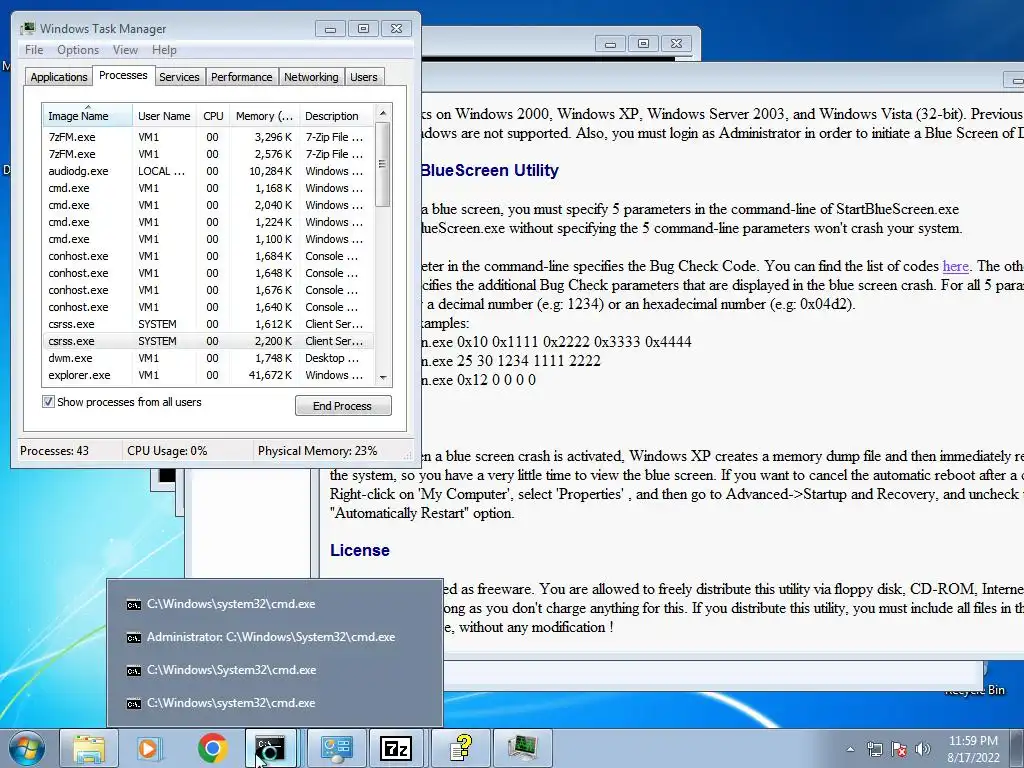
Task: Open the help file taskbar icon
Action: (461, 748)
